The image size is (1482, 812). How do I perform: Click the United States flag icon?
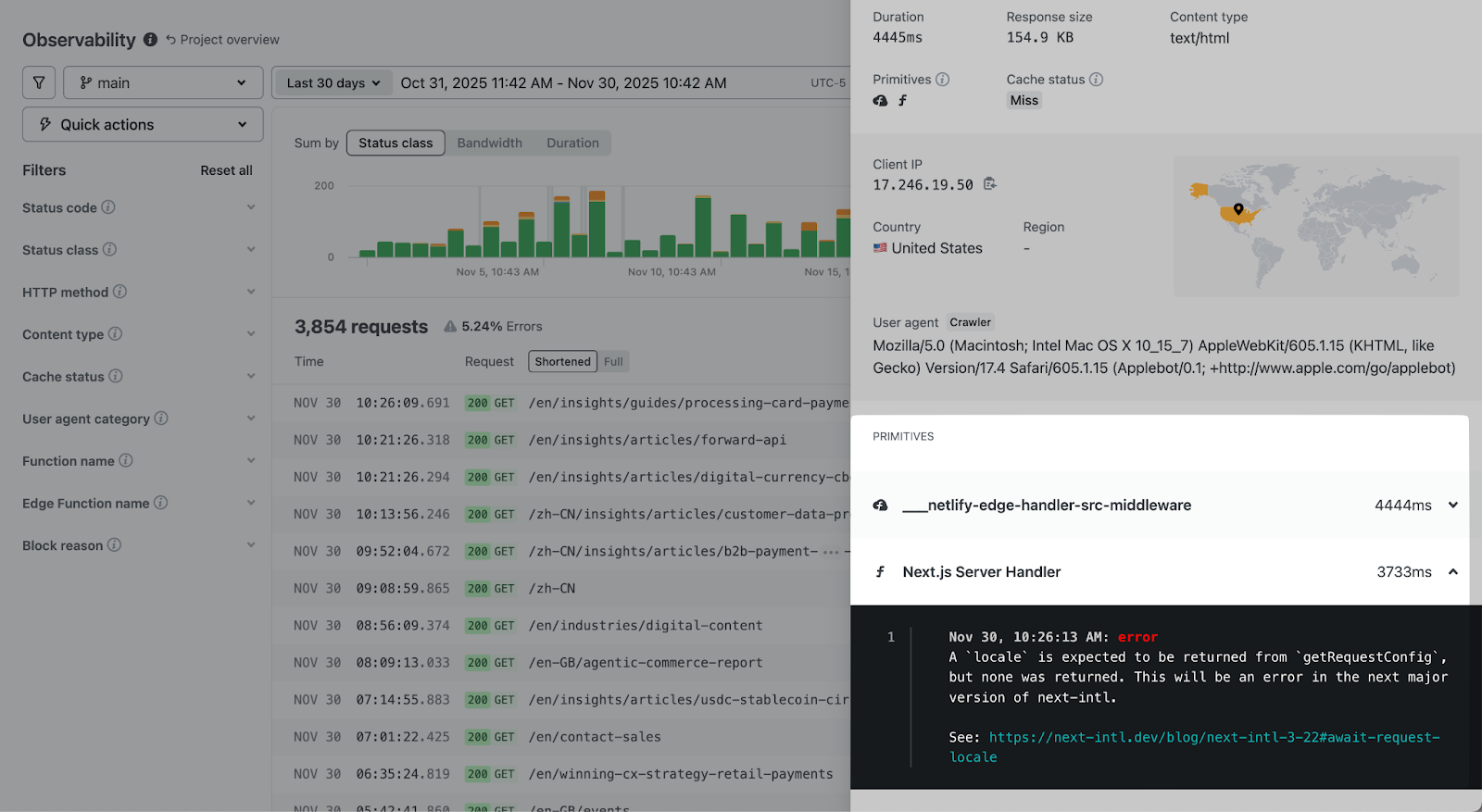880,248
